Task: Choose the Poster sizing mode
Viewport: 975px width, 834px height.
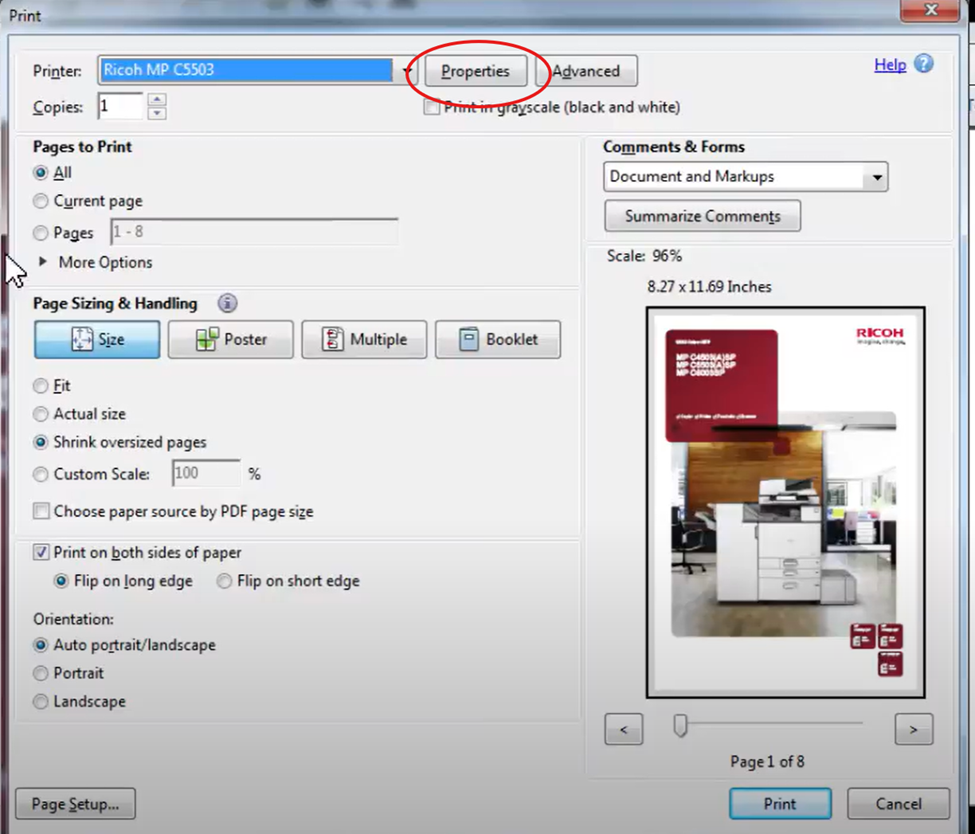Action: tap(231, 340)
